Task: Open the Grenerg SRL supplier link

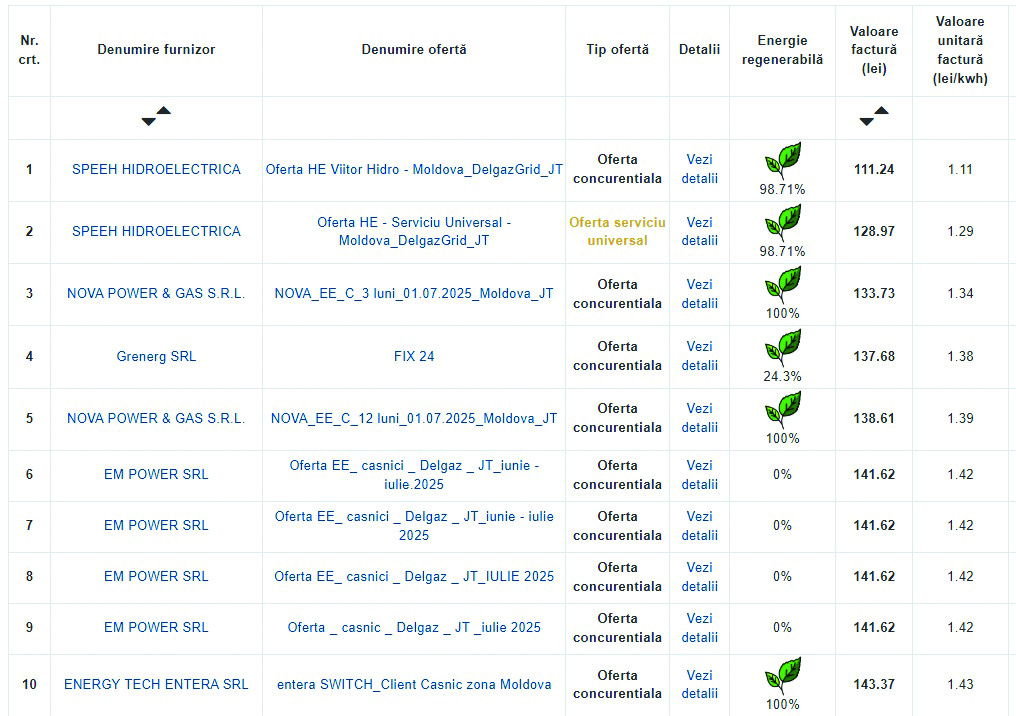Action: pyautogui.click(x=156, y=356)
